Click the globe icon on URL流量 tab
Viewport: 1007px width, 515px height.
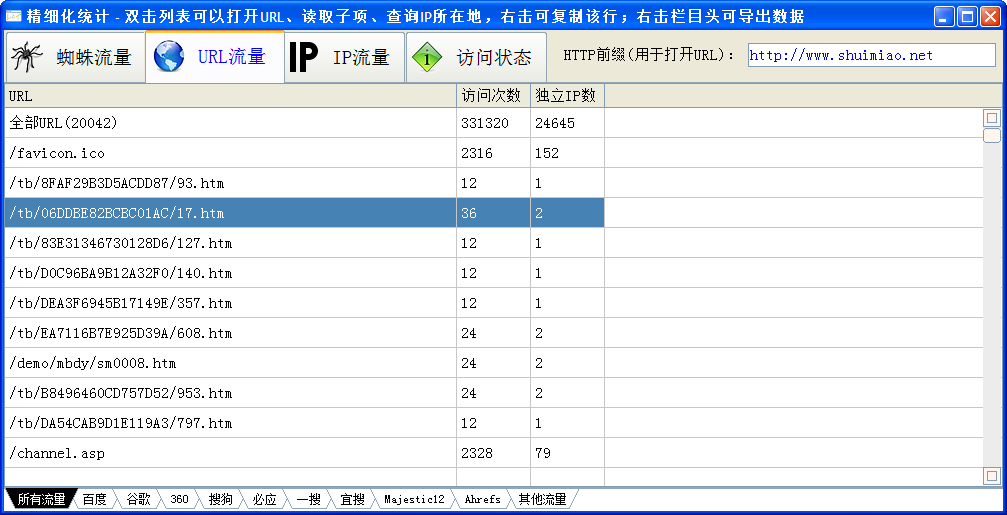point(169,56)
